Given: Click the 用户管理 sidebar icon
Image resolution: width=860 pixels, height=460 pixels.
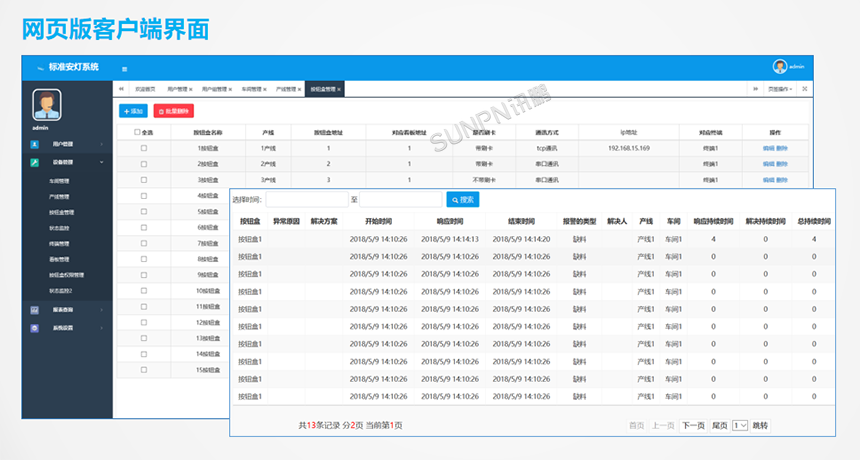Looking at the screenshot, I should coord(35,144).
